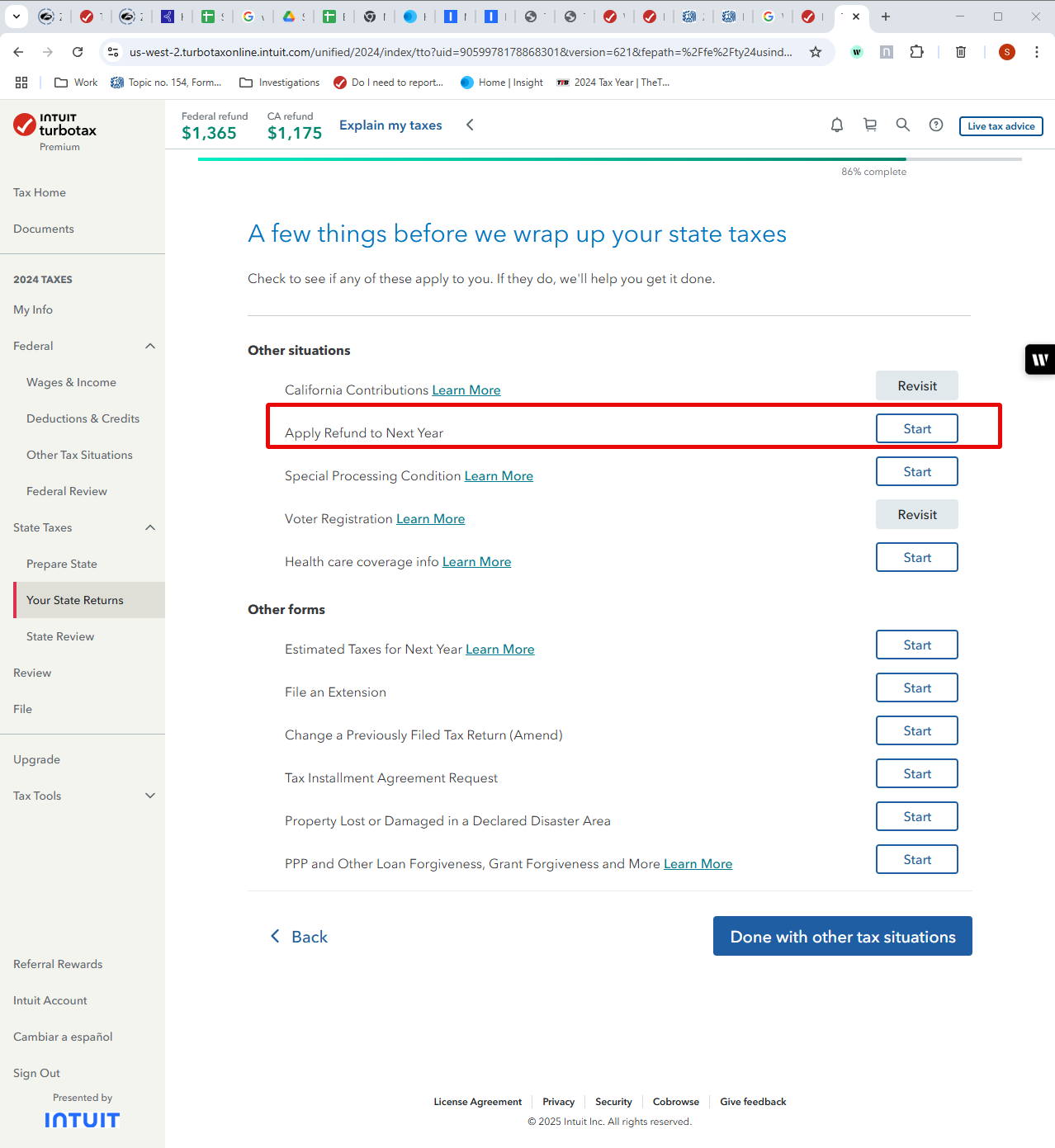Go Back to previous step

(x=299, y=937)
